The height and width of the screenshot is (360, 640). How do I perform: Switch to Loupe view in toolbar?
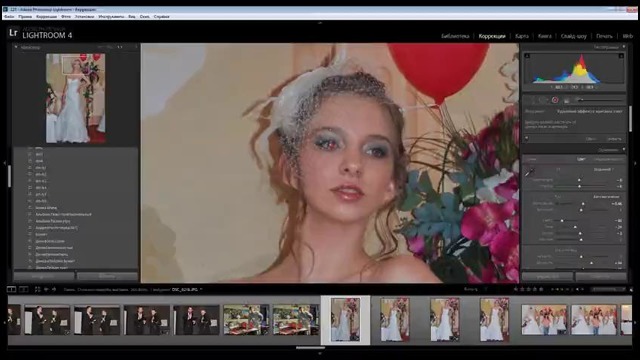coord(11,289)
